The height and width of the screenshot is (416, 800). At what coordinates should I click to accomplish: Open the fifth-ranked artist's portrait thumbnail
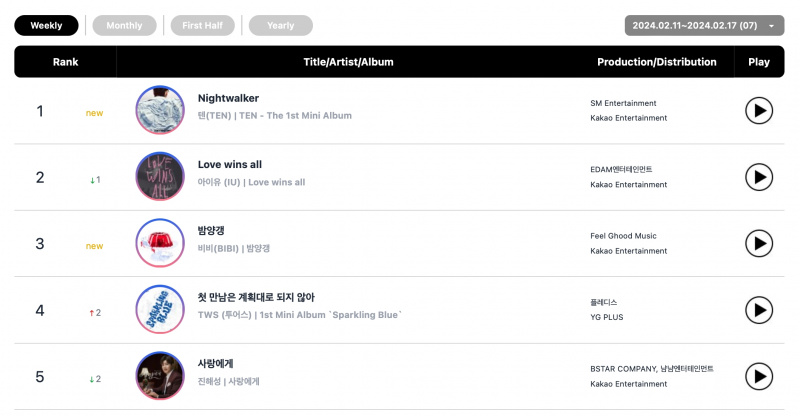[160, 376]
